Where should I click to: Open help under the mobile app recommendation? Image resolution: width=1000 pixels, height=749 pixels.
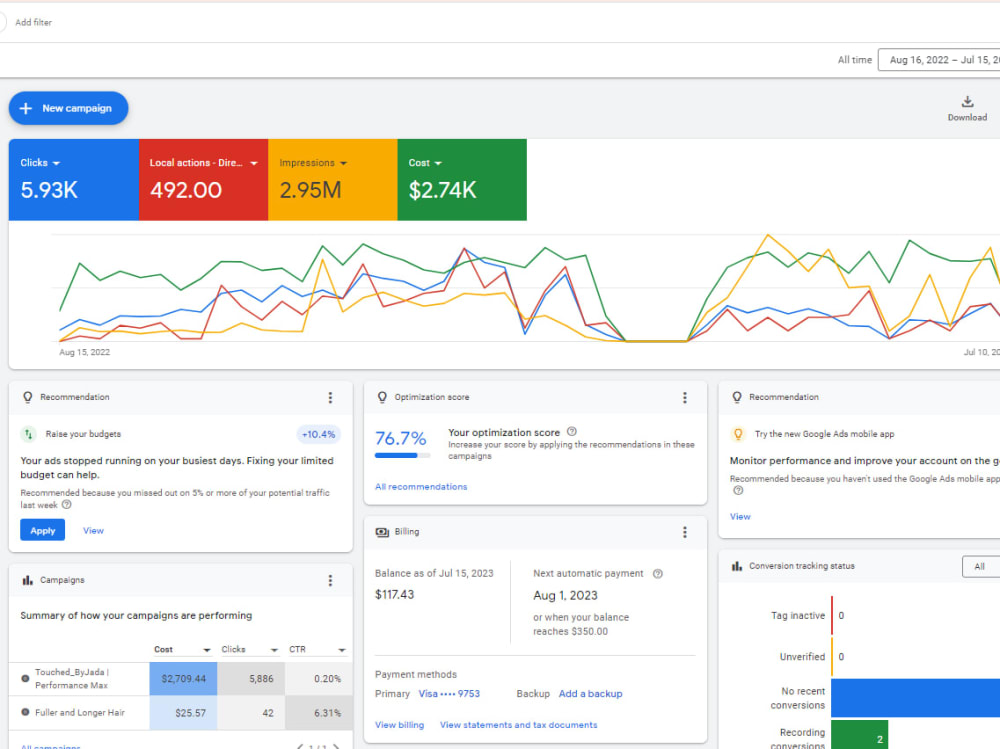pyautogui.click(x=738, y=491)
